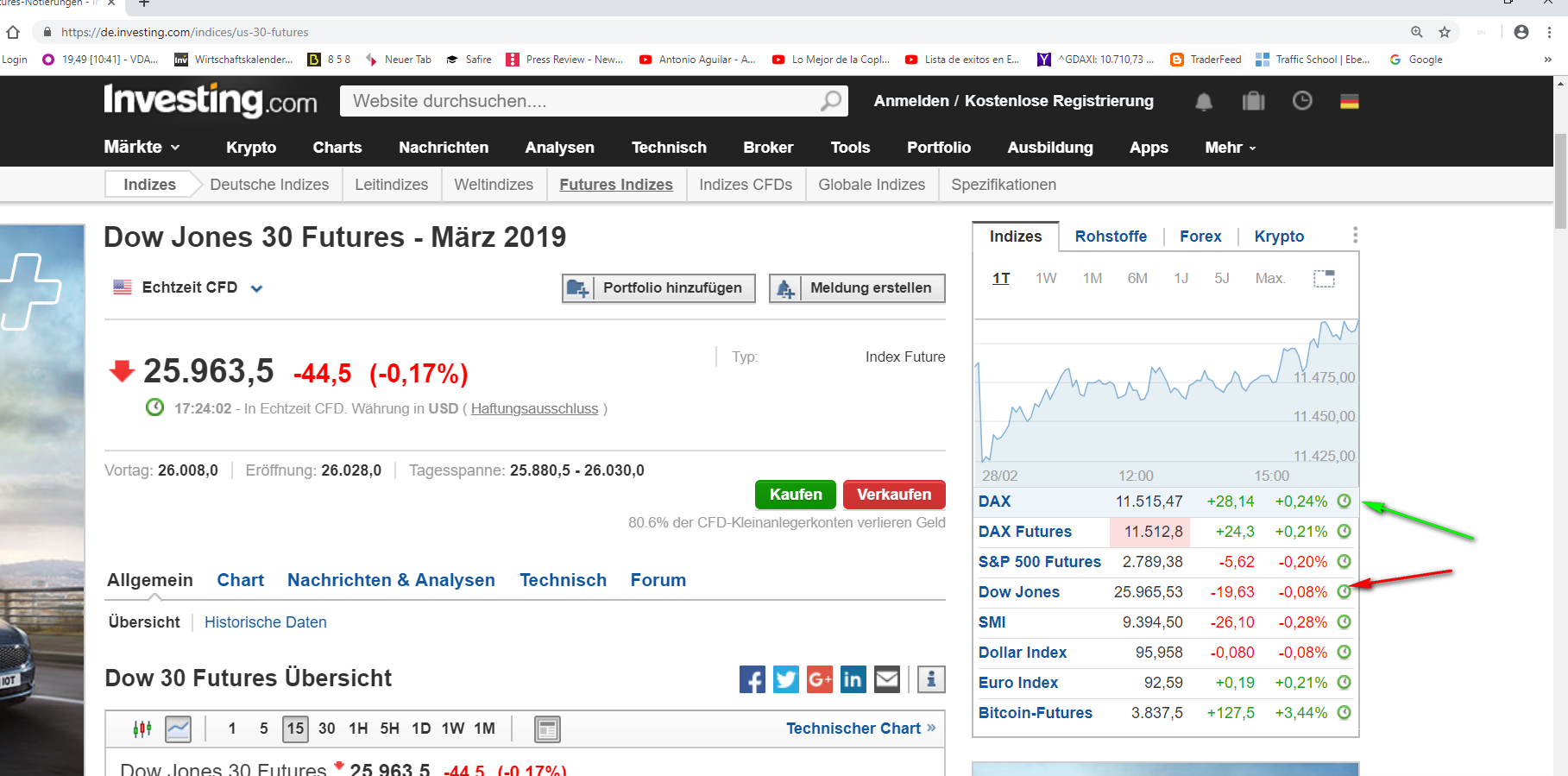Select 1W sidebar chart range
The image size is (1568, 776).
1046,278
